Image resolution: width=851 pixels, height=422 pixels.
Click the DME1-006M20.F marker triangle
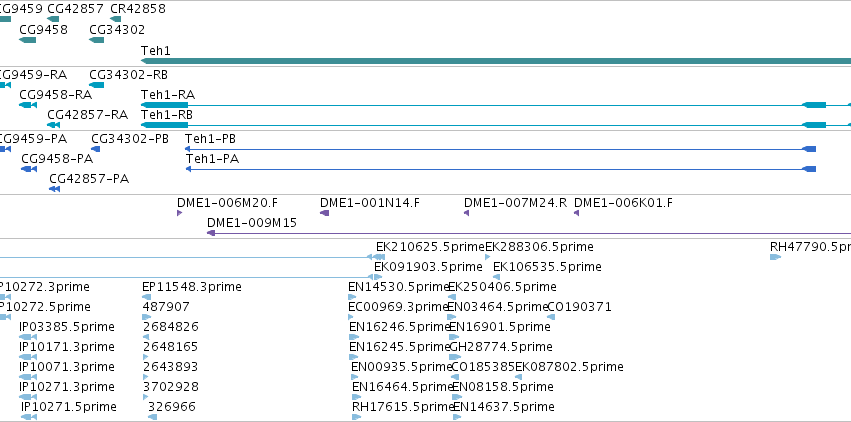pyautogui.click(x=179, y=213)
